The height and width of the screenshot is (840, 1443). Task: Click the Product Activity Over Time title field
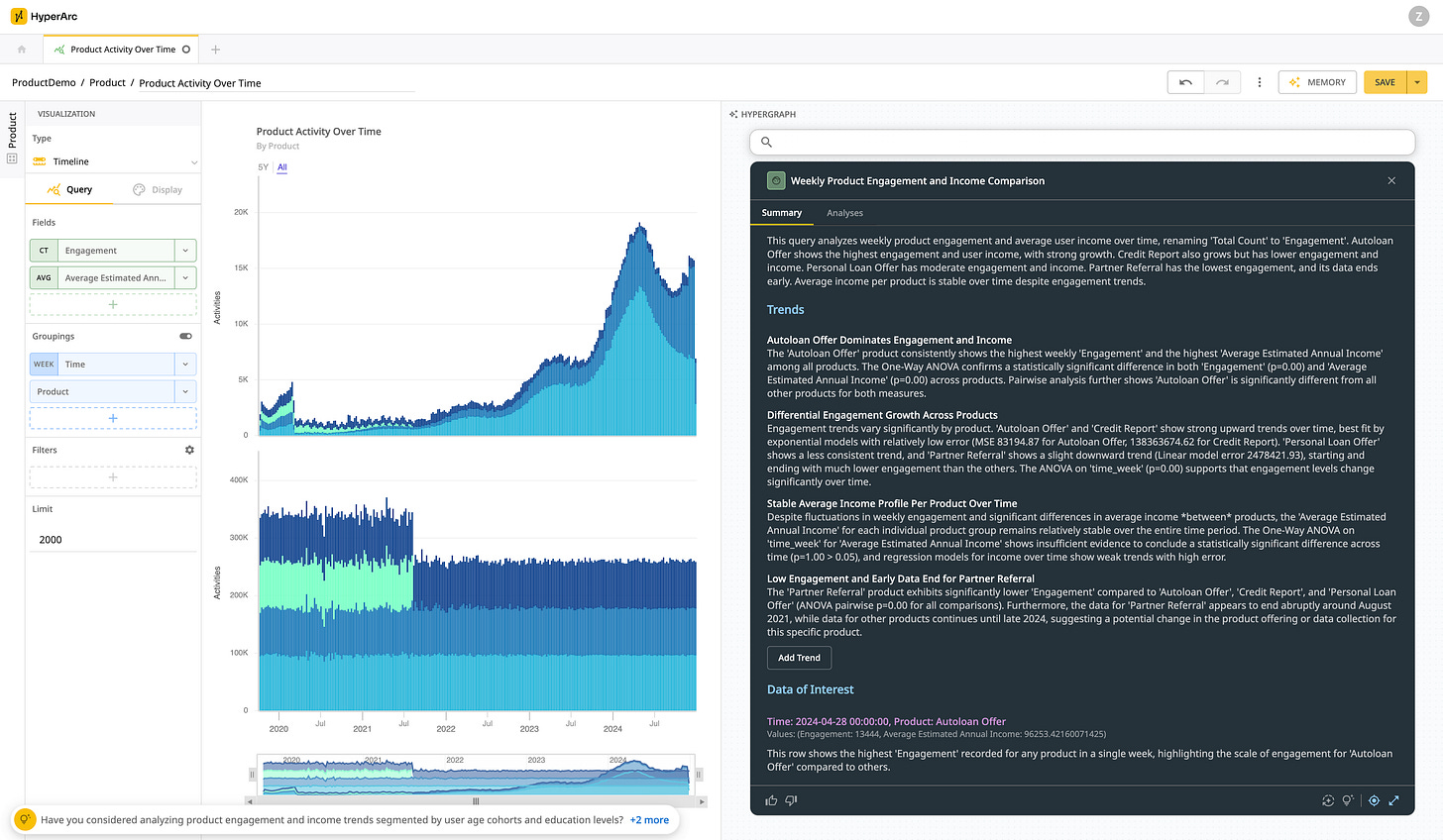(x=277, y=83)
